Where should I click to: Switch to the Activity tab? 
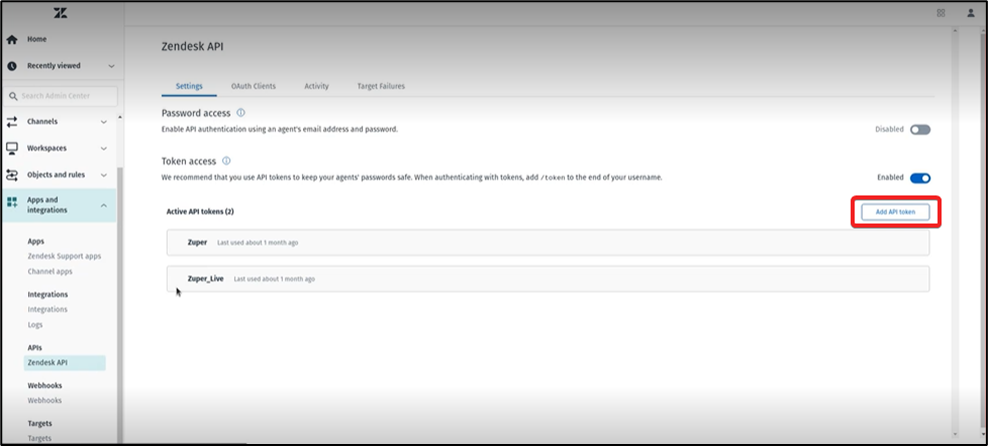(316, 86)
